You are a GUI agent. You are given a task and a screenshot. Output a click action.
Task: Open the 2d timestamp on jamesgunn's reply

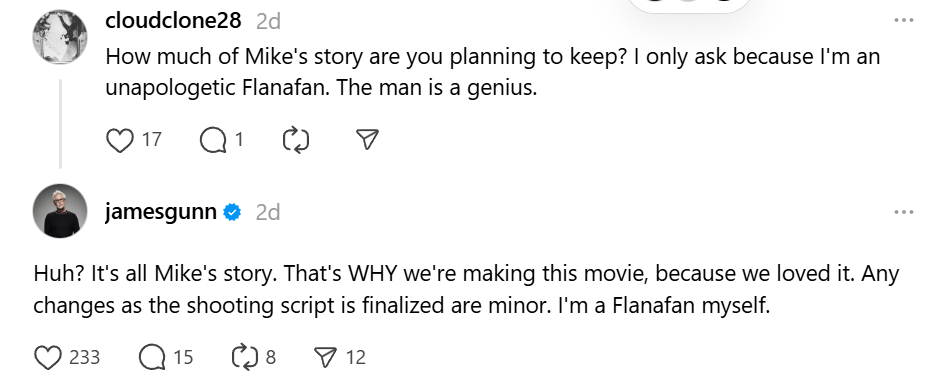click(x=268, y=213)
